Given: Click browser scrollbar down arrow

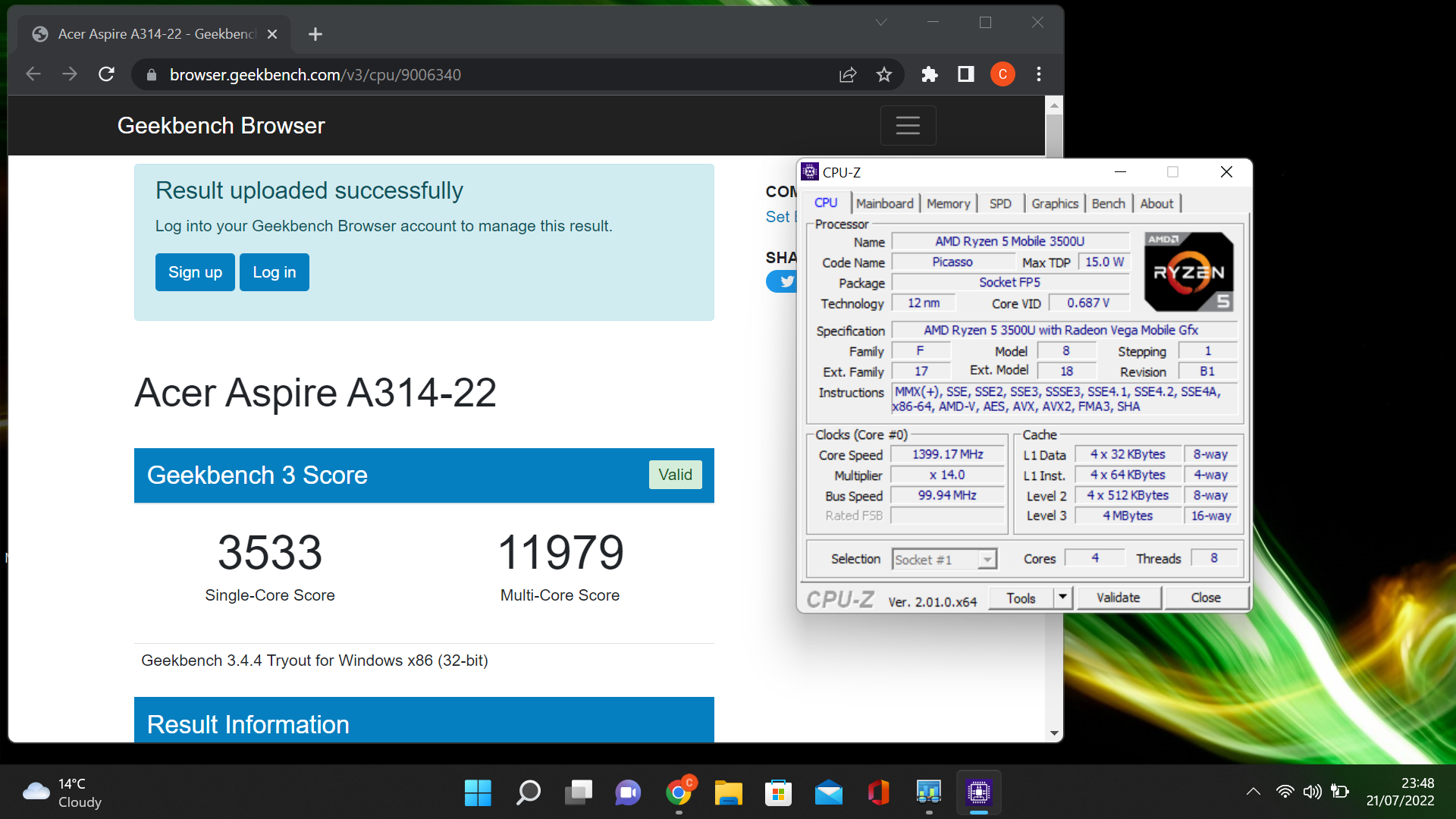Looking at the screenshot, I should [1054, 733].
